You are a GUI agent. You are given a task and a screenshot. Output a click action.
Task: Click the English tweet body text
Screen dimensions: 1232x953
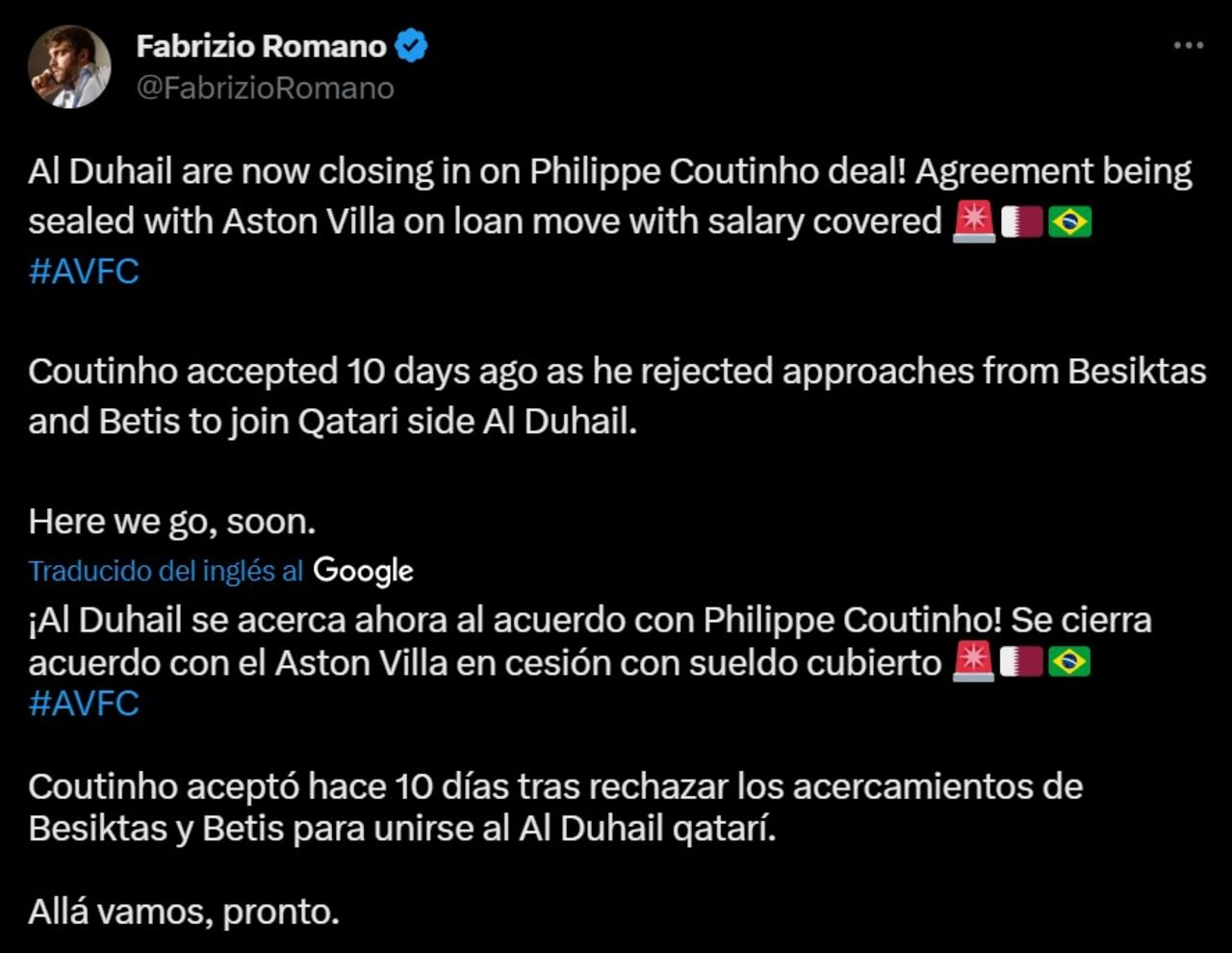coord(577,195)
